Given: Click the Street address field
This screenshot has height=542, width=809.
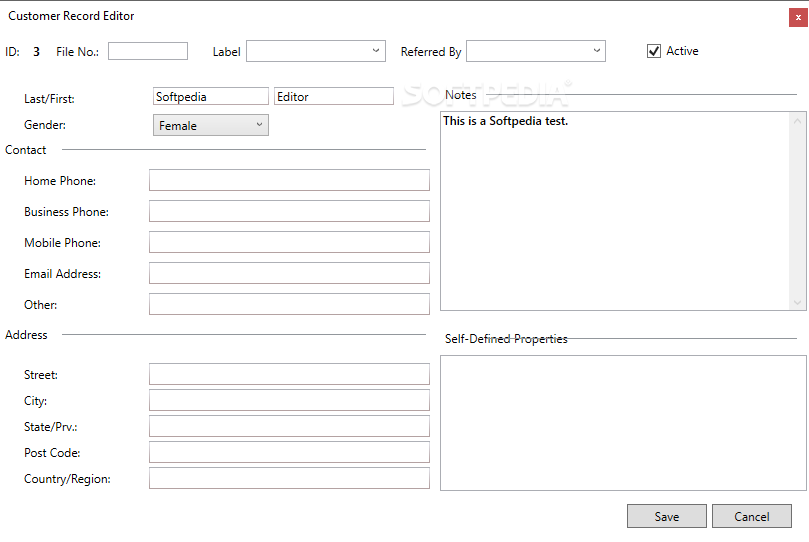Looking at the screenshot, I should tap(289, 375).
